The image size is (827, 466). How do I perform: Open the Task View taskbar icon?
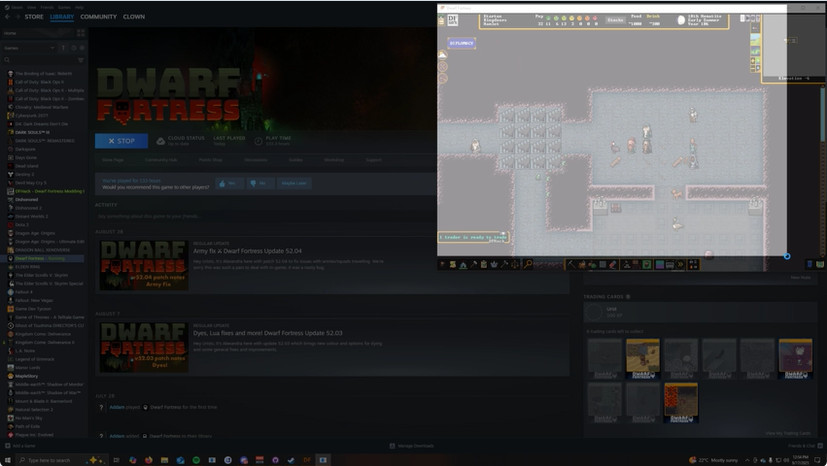117,460
